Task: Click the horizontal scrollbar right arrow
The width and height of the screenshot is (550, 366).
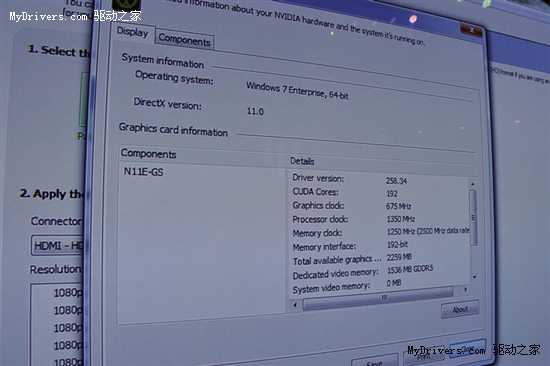Action: pyautogui.click(x=465, y=290)
